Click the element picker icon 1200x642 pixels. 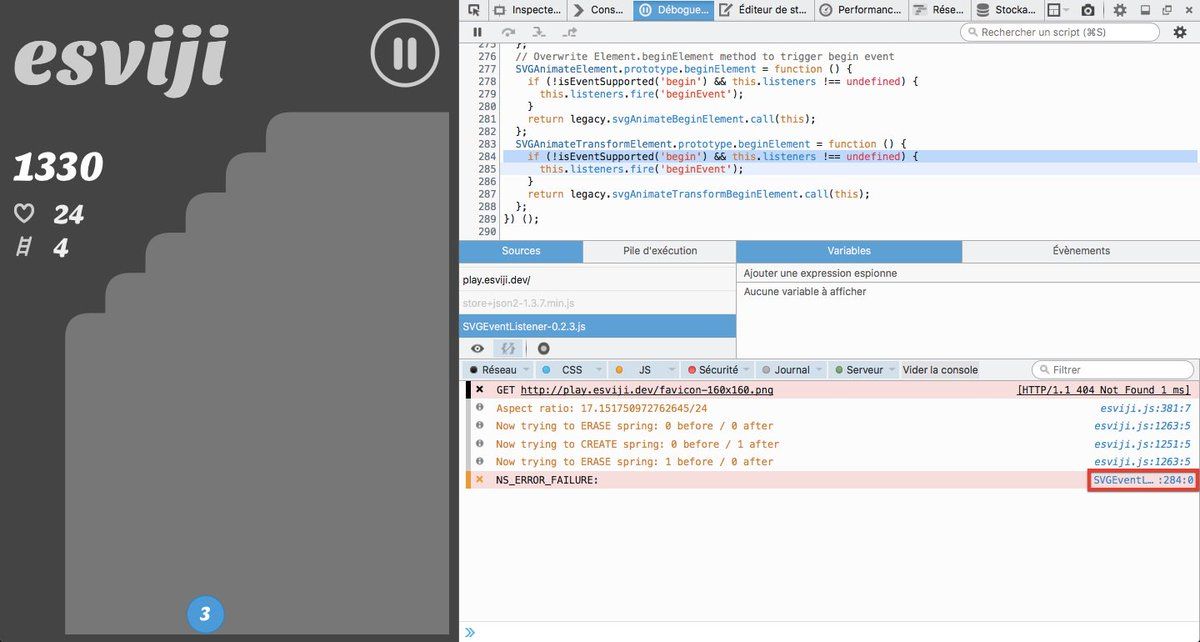(x=474, y=10)
